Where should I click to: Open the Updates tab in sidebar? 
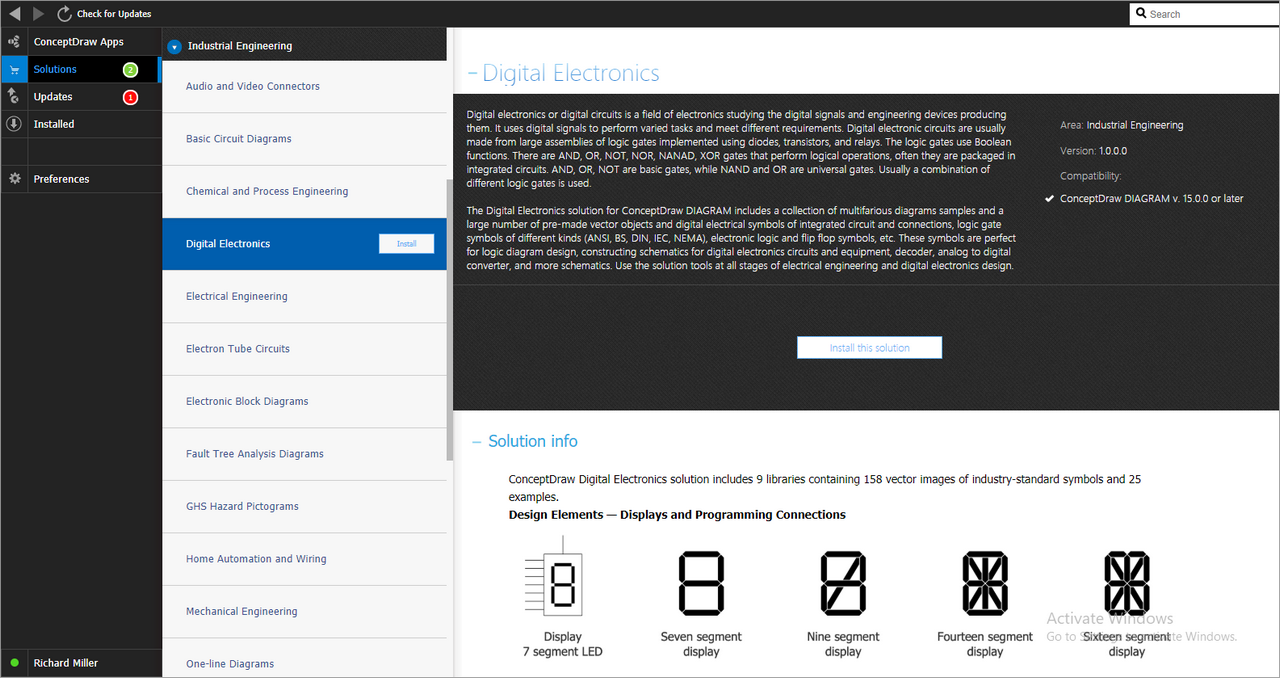pos(53,97)
